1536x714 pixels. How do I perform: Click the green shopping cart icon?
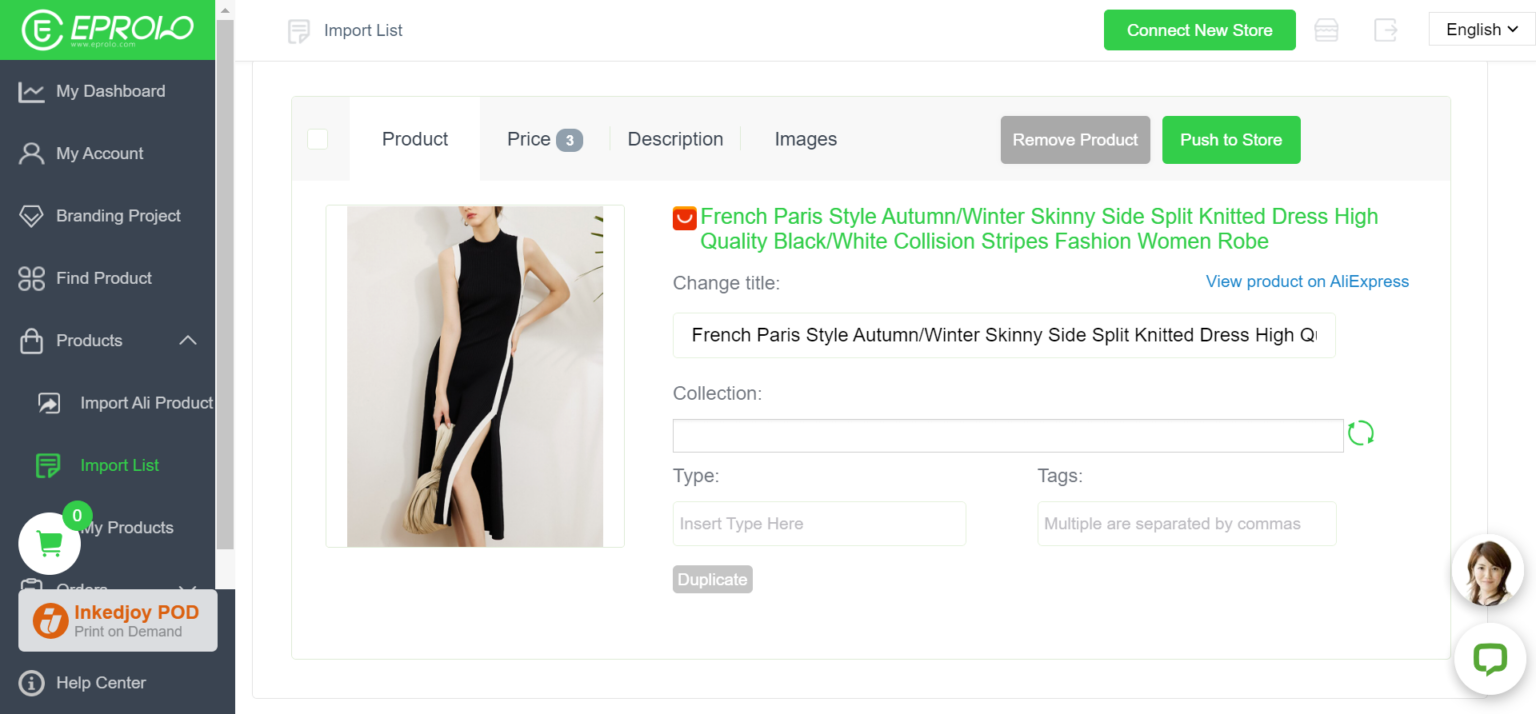49,543
